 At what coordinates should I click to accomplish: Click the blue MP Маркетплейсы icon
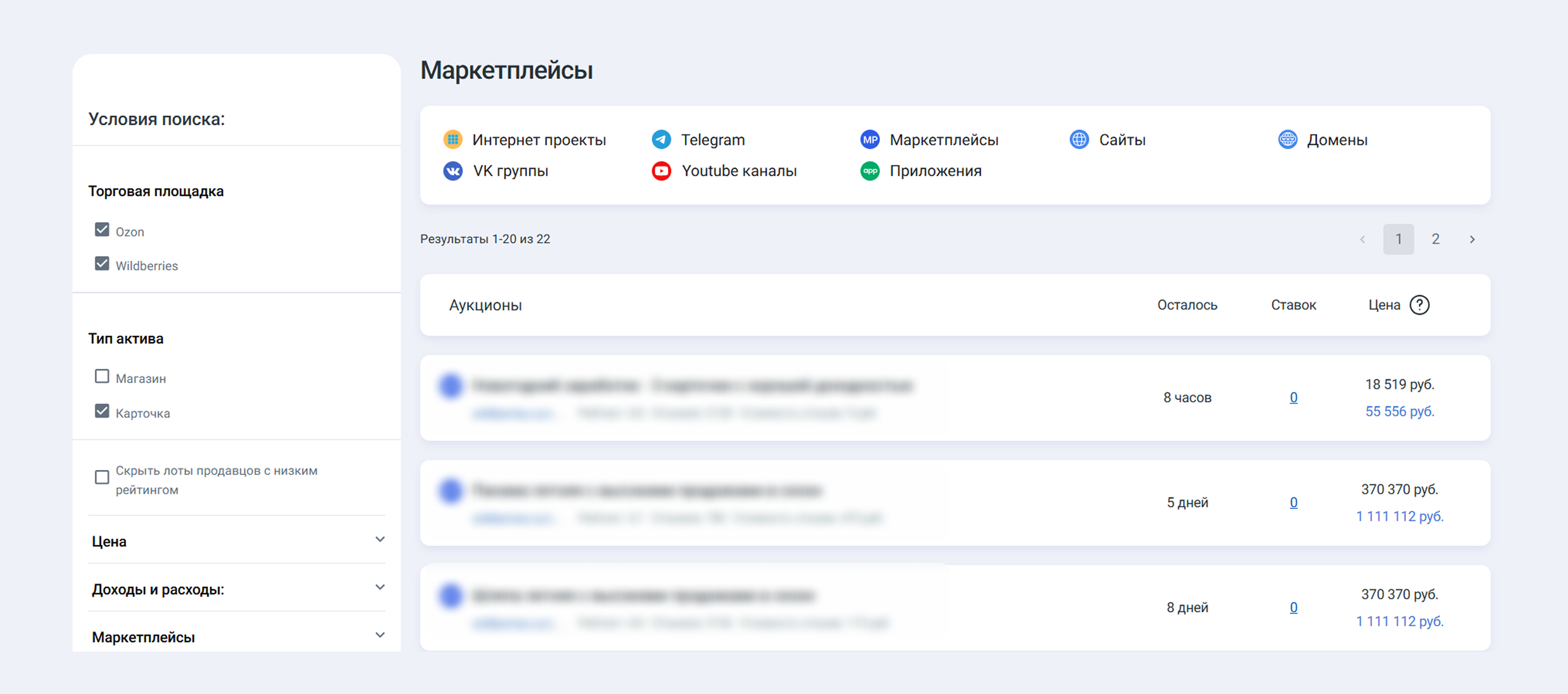click(870, 140)
